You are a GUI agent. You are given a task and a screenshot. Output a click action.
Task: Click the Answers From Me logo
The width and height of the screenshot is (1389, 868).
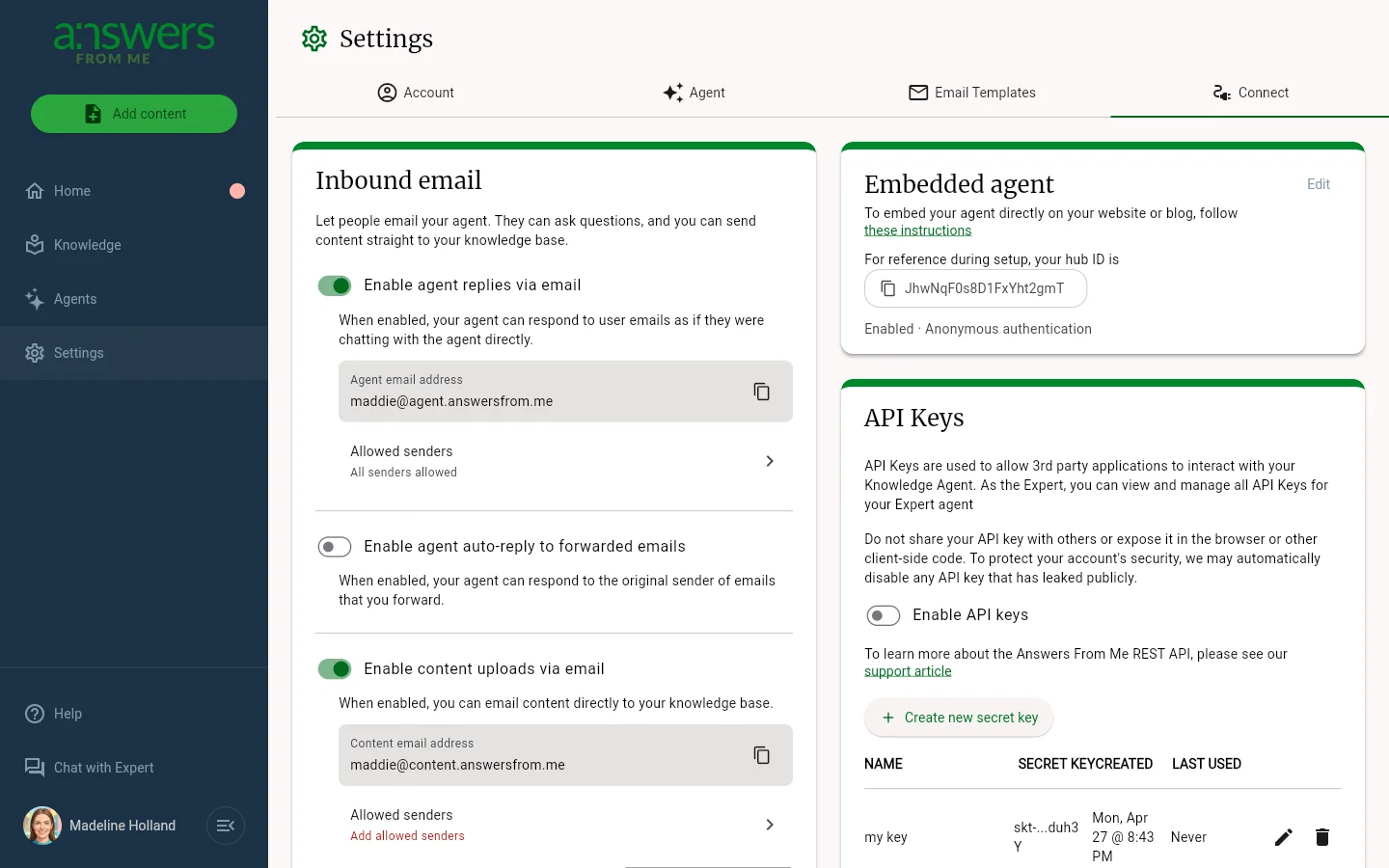134,42
